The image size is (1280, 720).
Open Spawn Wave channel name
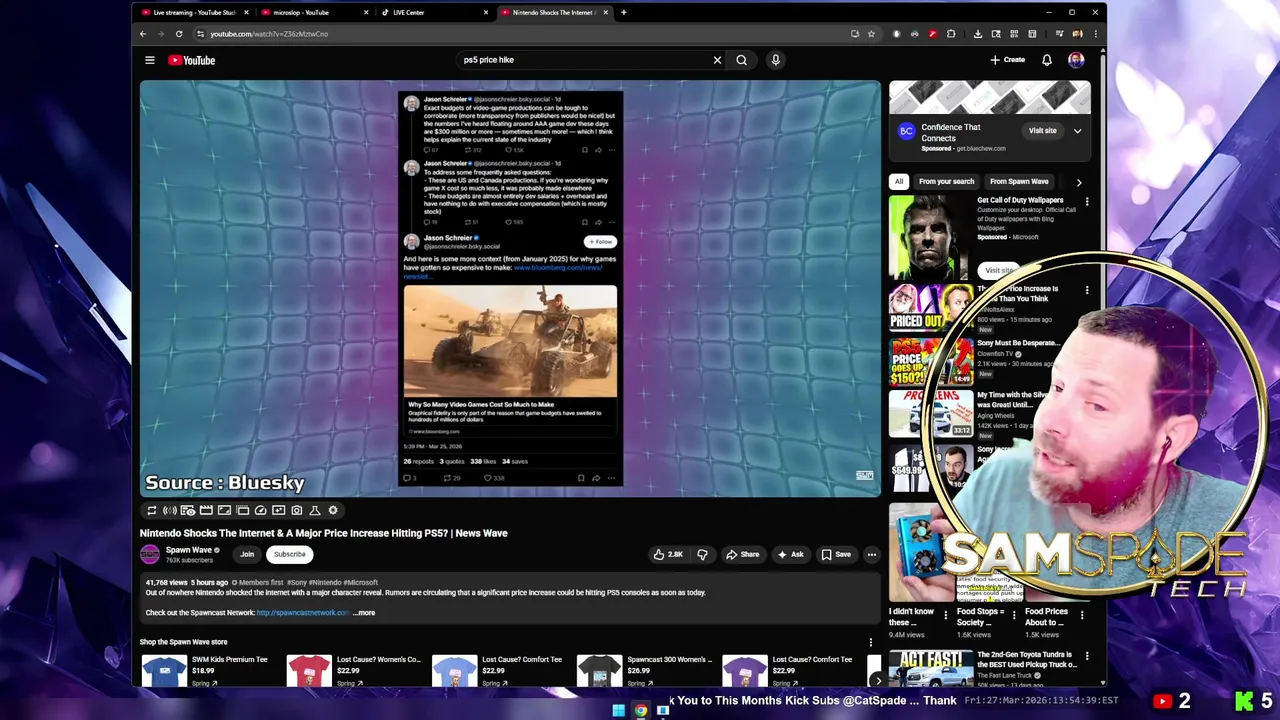189,549
